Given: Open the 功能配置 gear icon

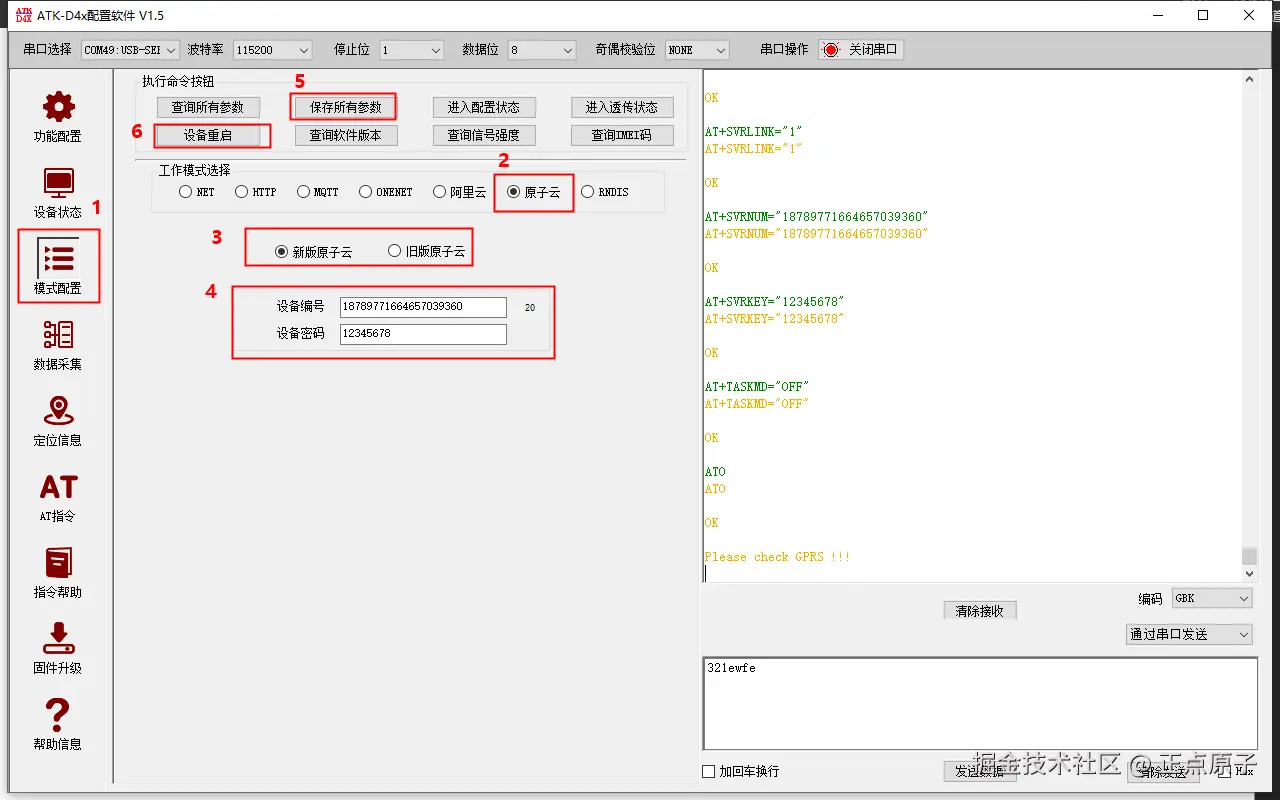Looking at the screenshot, I should (58, 107).
